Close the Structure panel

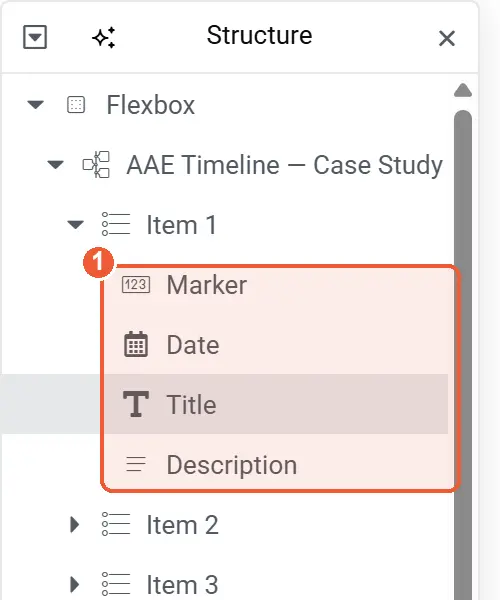447,39
